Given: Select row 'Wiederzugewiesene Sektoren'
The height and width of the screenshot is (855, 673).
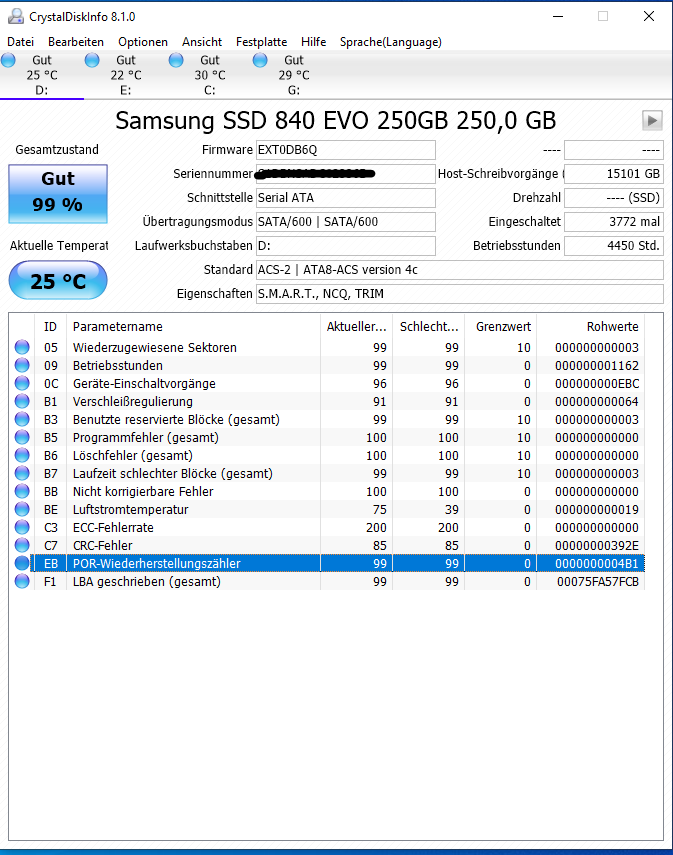Looking at the screenshot, I should pos(327,347).
